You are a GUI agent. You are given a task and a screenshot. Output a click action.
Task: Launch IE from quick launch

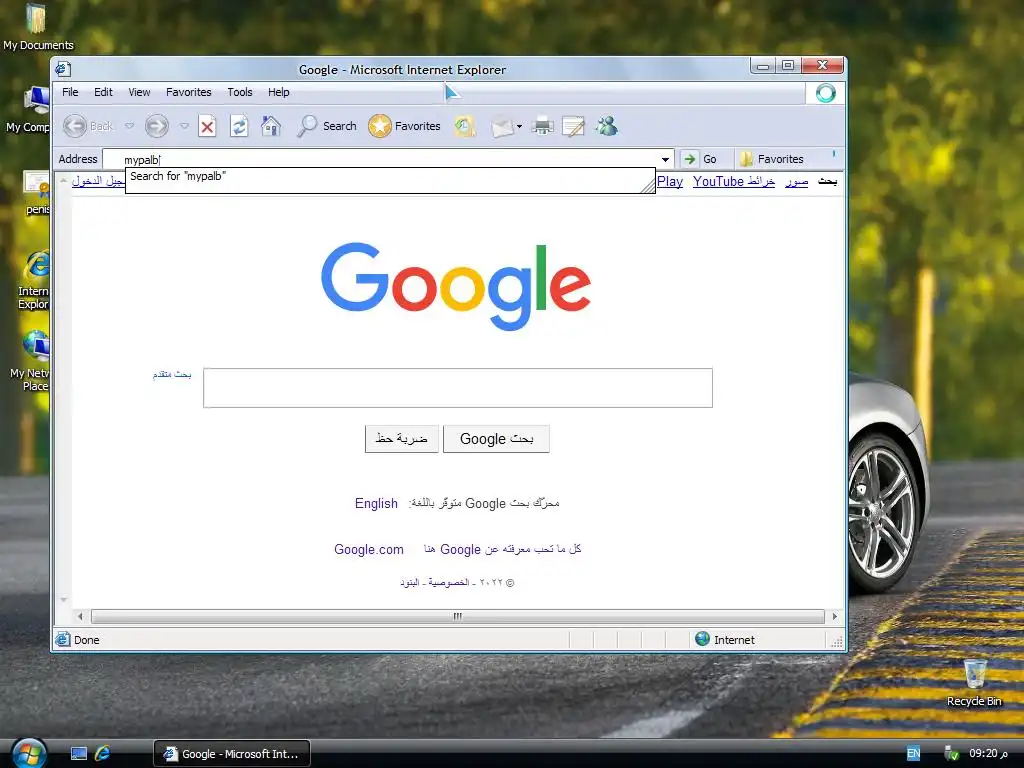click(103, 754)
